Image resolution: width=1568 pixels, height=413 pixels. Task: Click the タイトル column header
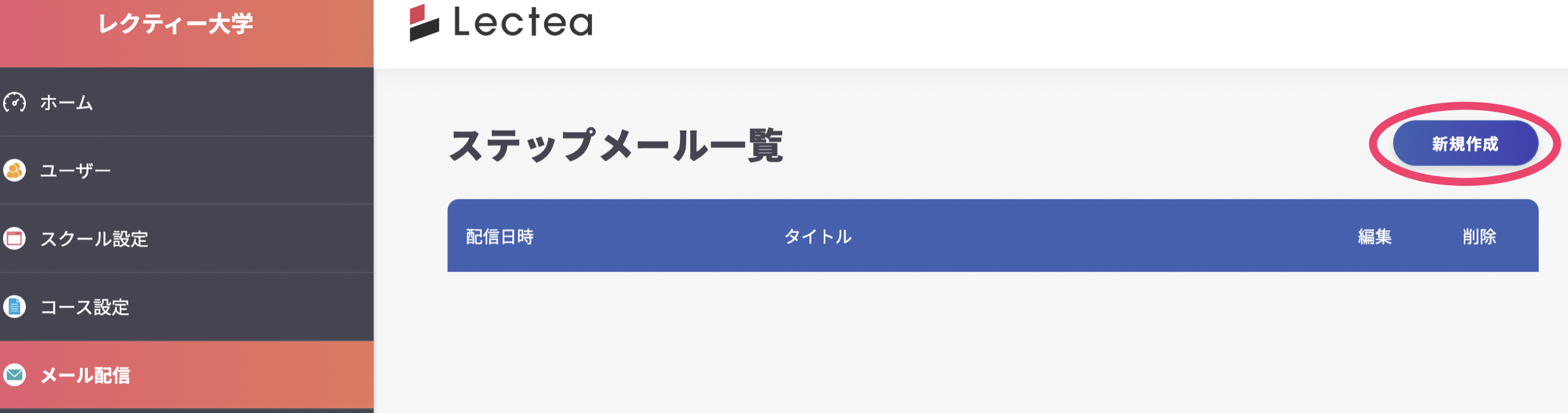click(817, 236)
